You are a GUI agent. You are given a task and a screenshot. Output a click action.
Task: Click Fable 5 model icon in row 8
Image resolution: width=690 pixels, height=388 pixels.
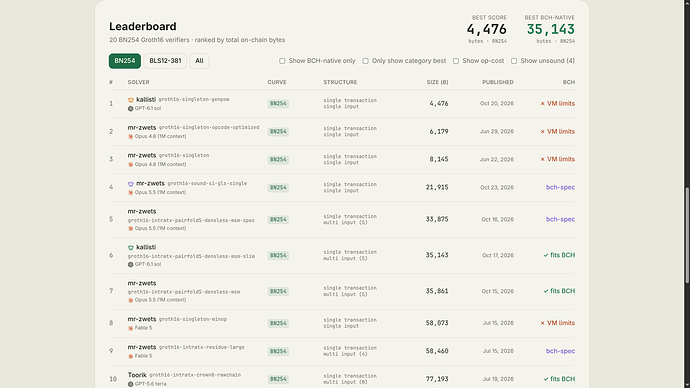(x=130, y=328)
